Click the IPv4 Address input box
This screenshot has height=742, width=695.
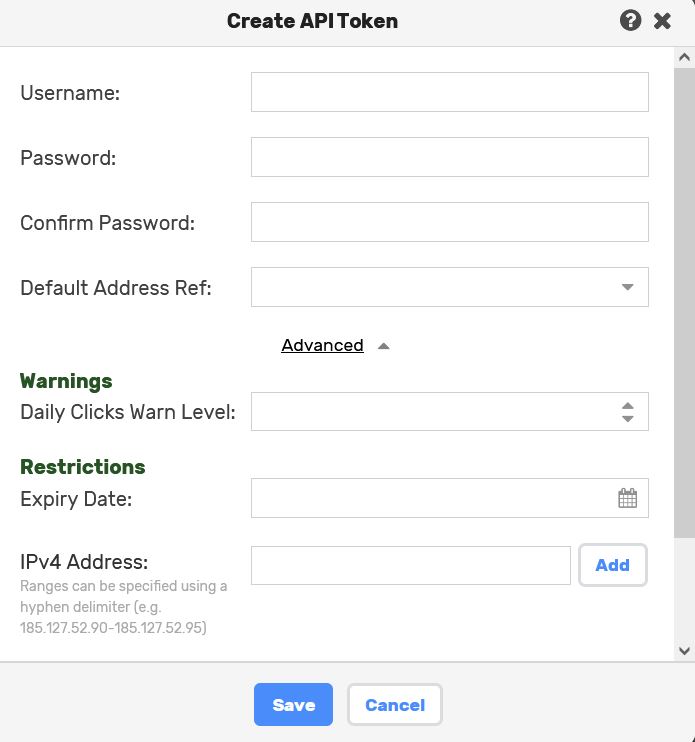pyautogui.click(x=410, y=565)
